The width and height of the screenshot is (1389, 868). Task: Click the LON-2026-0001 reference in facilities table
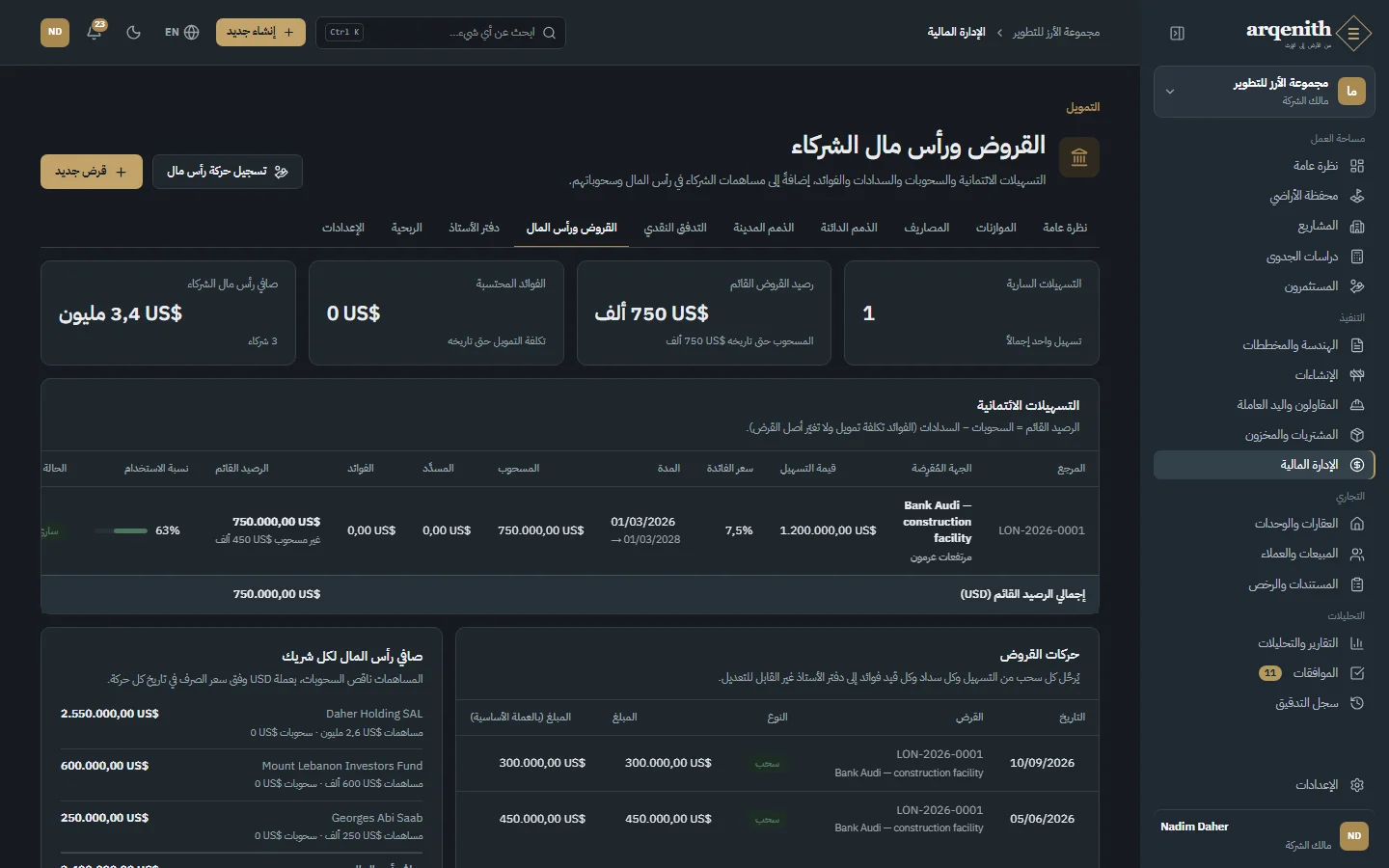pos(1042,530)
